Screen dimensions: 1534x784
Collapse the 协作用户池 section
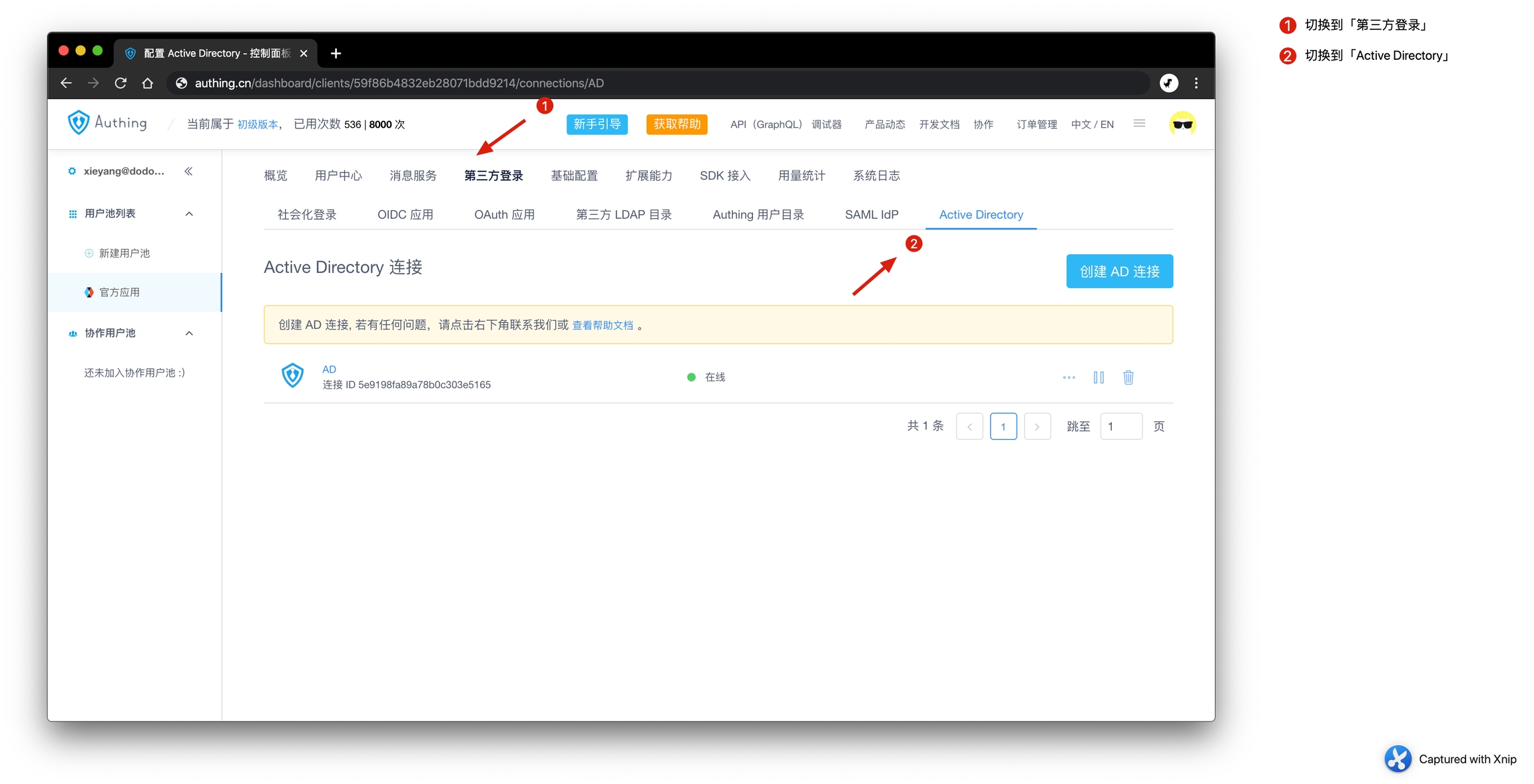(189, 333)
